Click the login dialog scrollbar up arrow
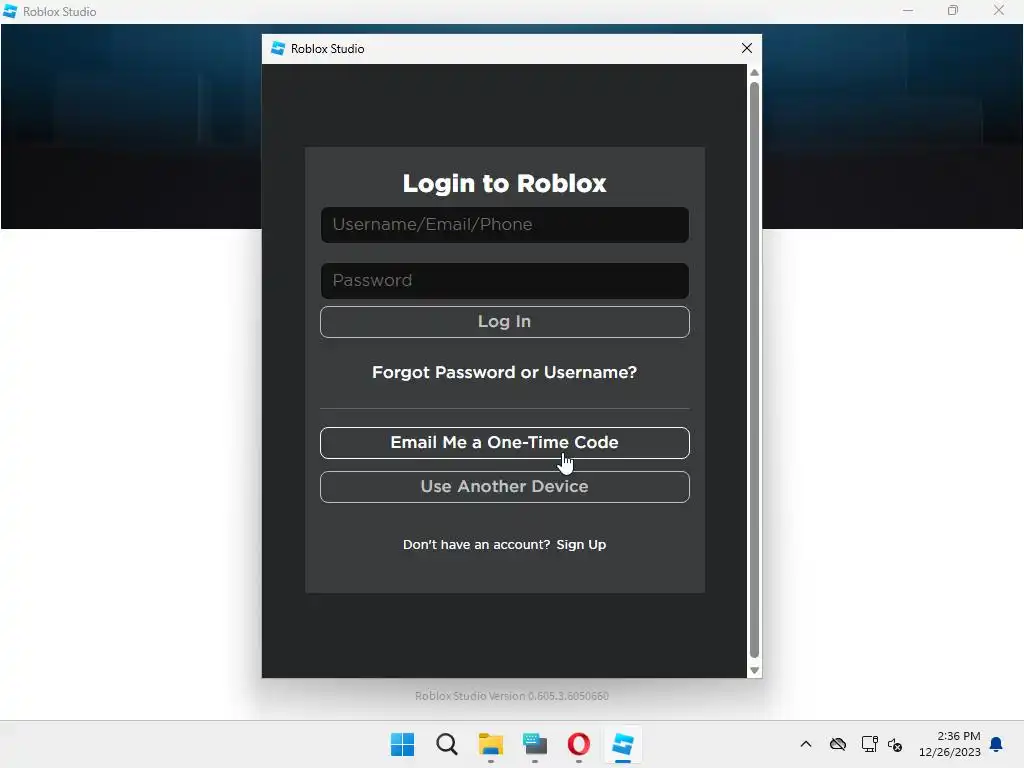This screenshot has width=1024, height=768. (754, 72)
